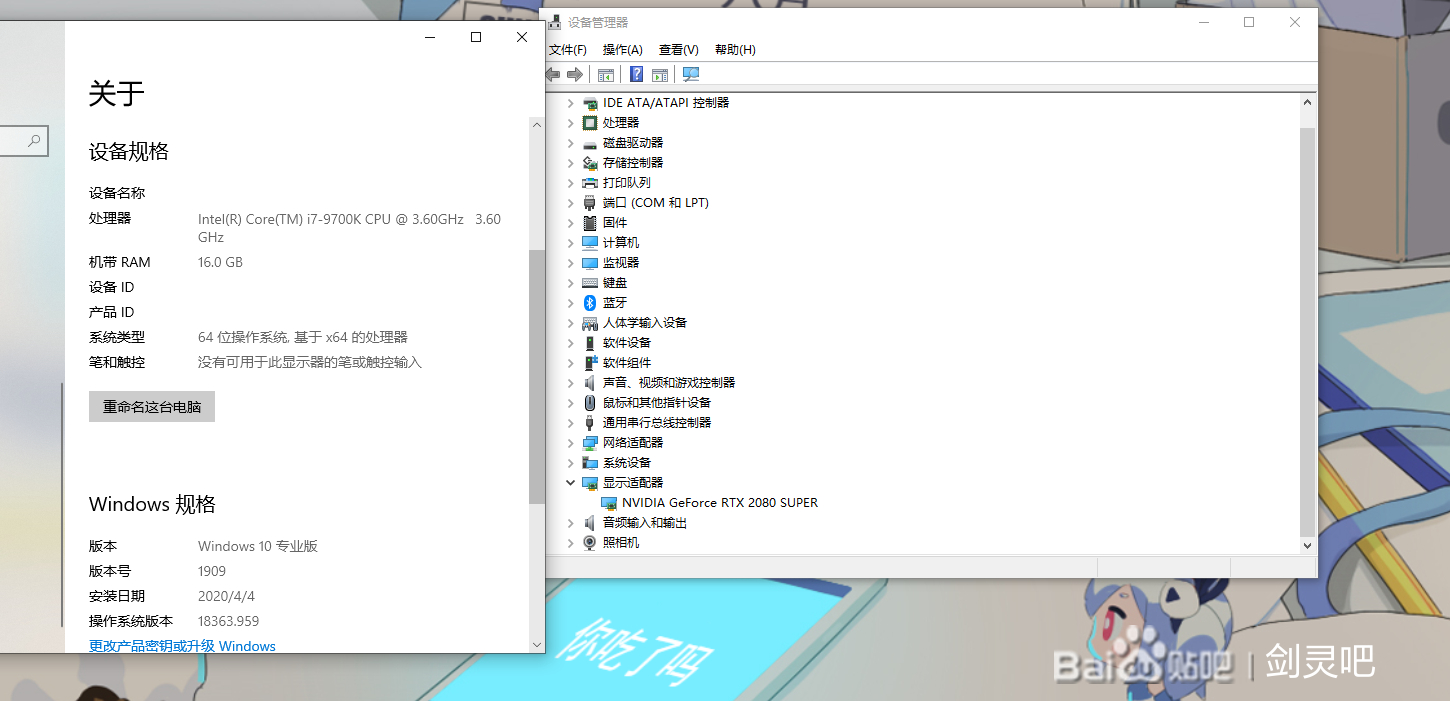1450x701 pixels.
Task: Expand the 软件组件 node
Action: [x=571, y=363]
